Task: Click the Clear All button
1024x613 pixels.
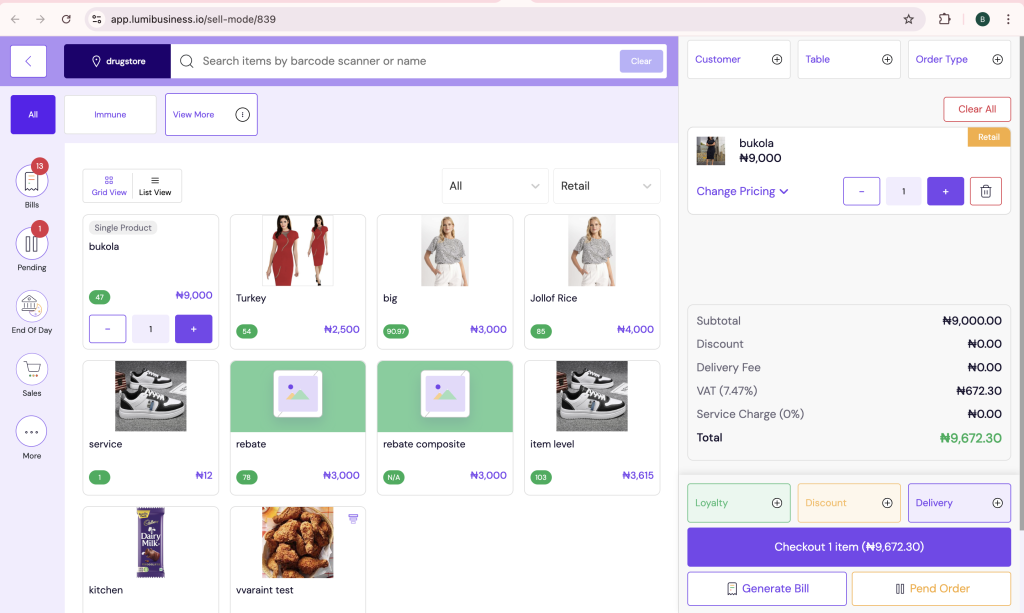Action: tap(976, 109)
